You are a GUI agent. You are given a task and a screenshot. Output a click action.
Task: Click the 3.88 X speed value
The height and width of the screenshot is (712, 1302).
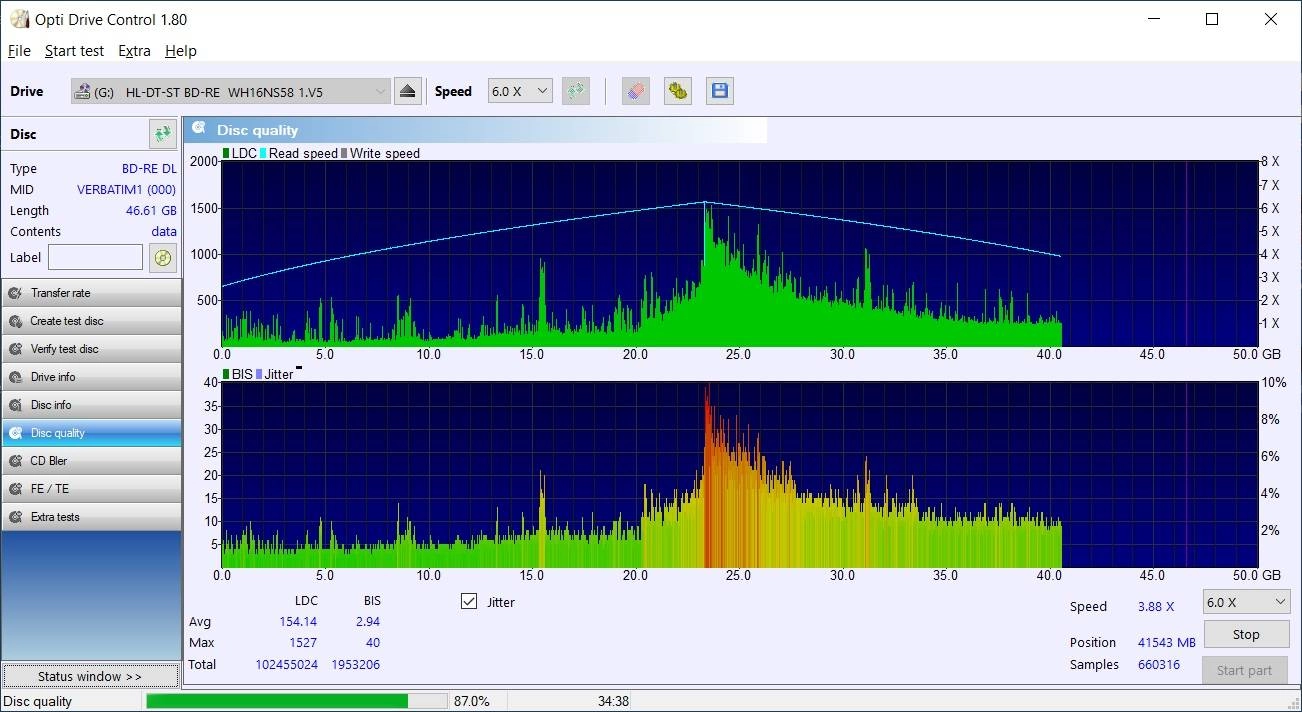[1156, 607]
